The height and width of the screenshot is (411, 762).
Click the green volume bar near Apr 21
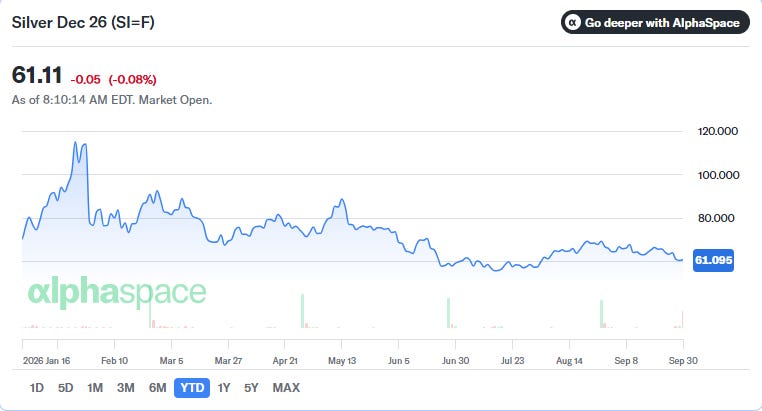pos(302,311)
